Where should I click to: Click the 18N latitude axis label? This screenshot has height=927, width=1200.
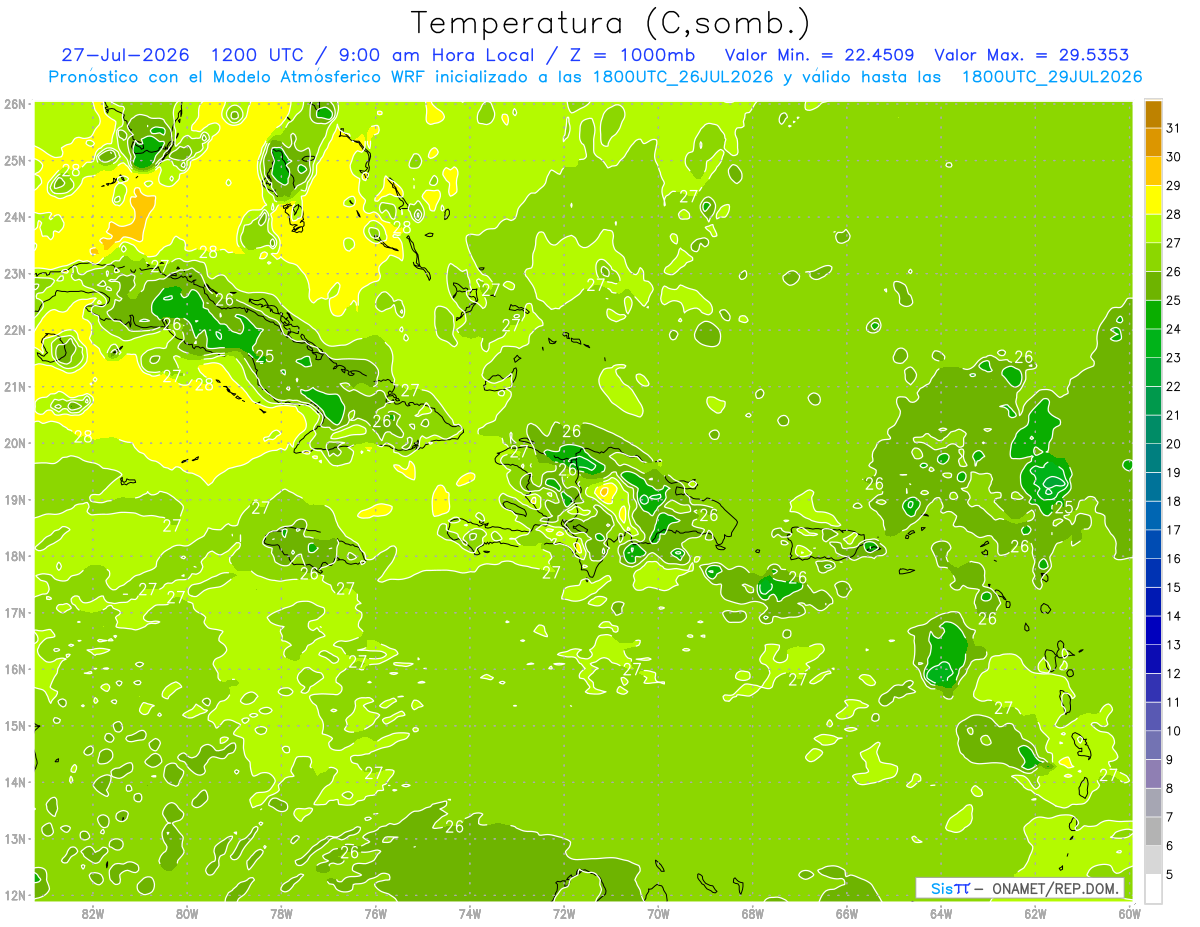coord(15,556)
